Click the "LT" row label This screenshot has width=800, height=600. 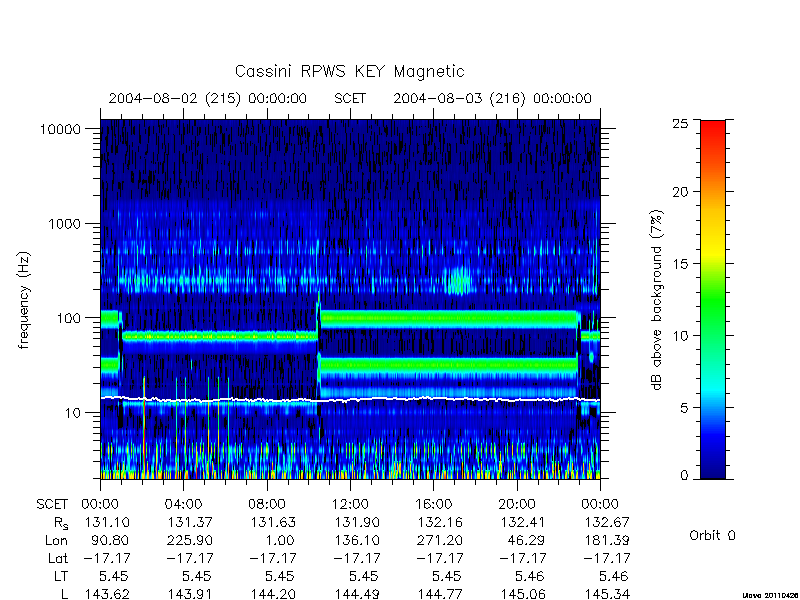(61, 577)
